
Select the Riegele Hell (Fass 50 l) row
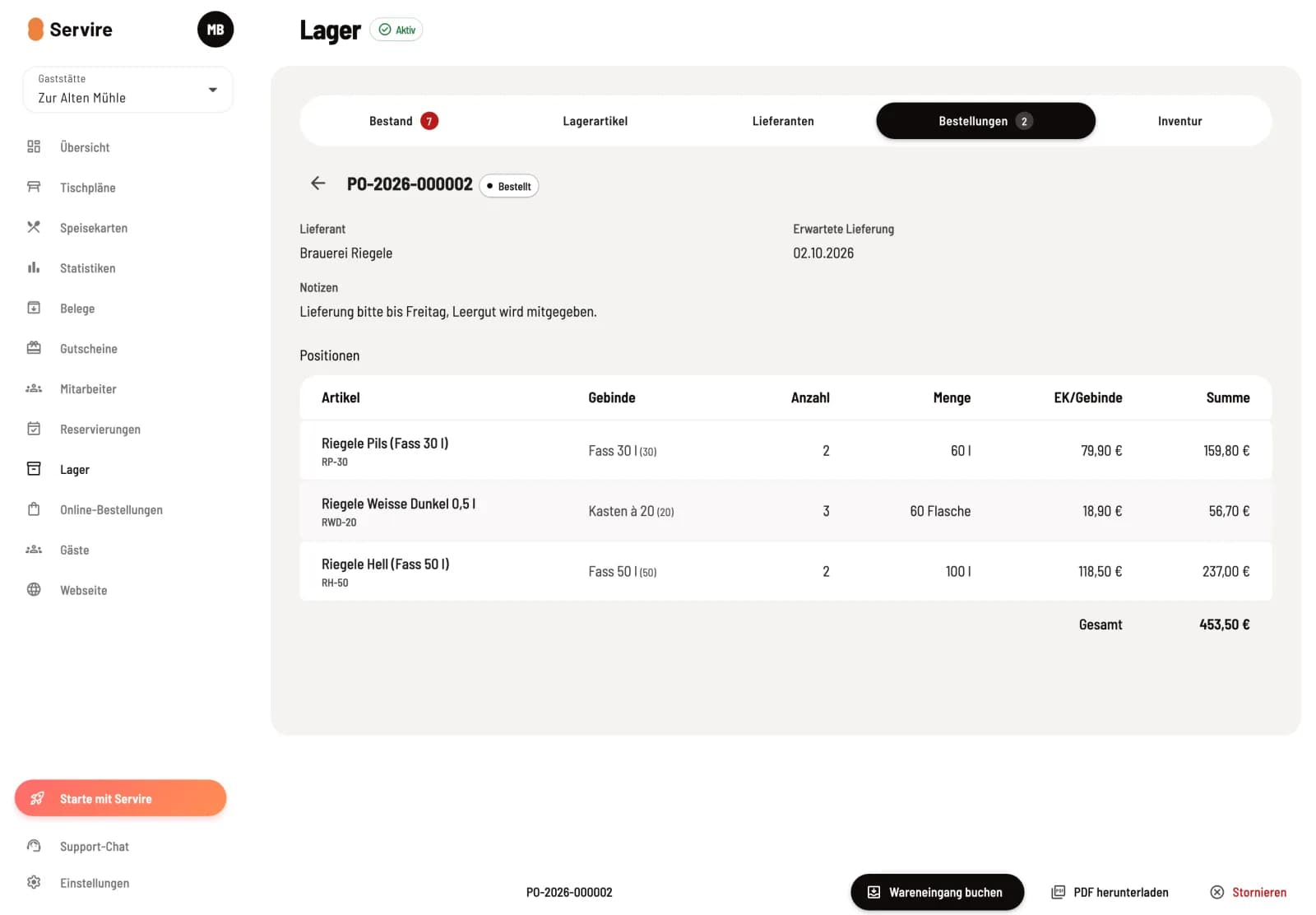(785, 571)
